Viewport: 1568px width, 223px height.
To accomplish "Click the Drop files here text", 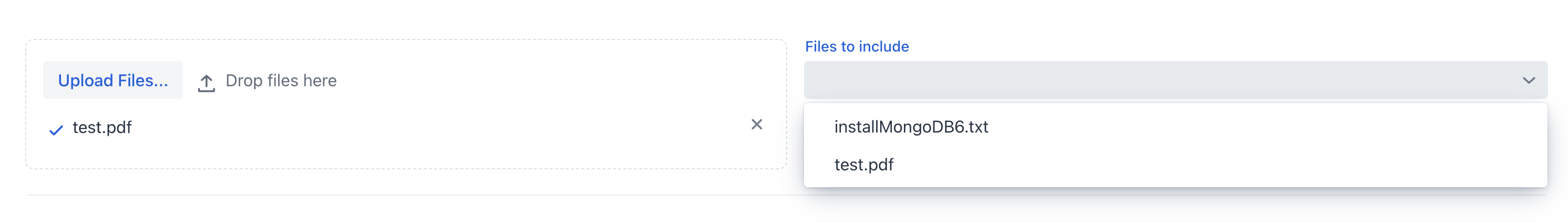I will pos(281,80).
